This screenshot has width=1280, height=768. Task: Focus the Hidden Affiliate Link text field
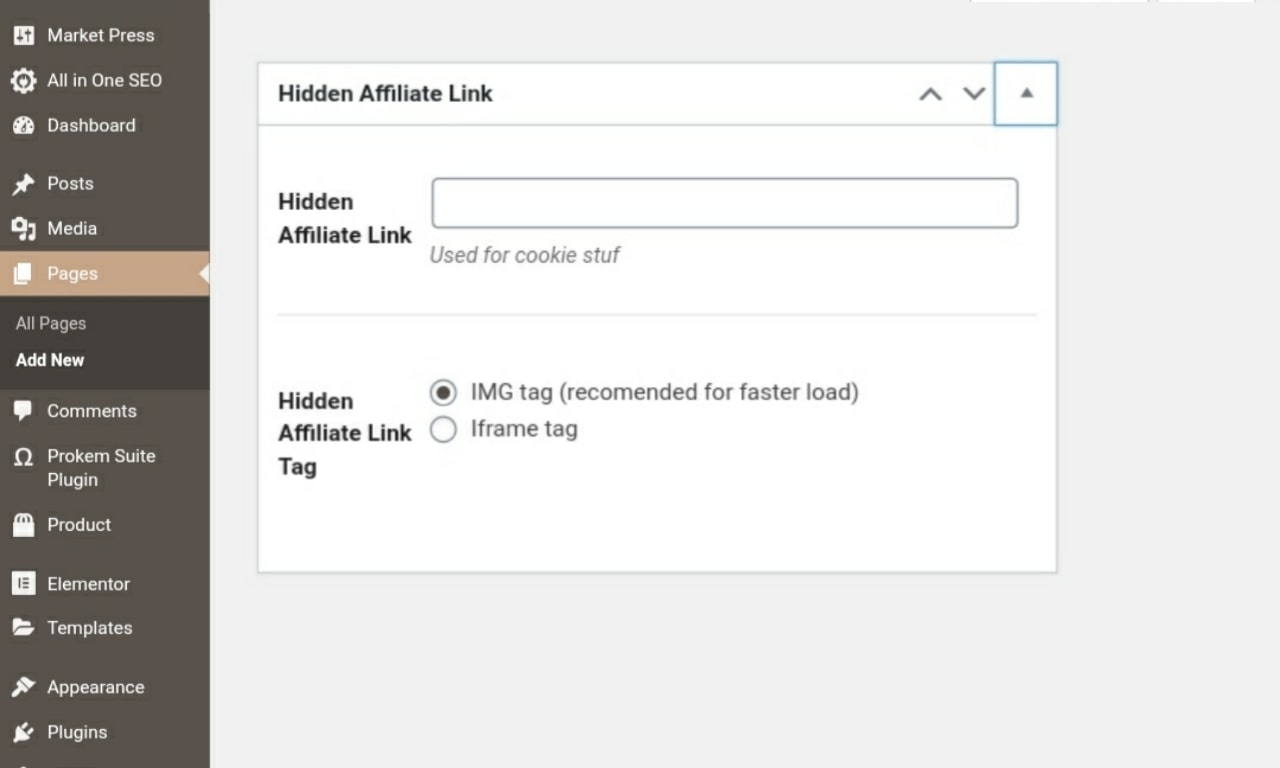pyautogui.click(x=724, y=203)
